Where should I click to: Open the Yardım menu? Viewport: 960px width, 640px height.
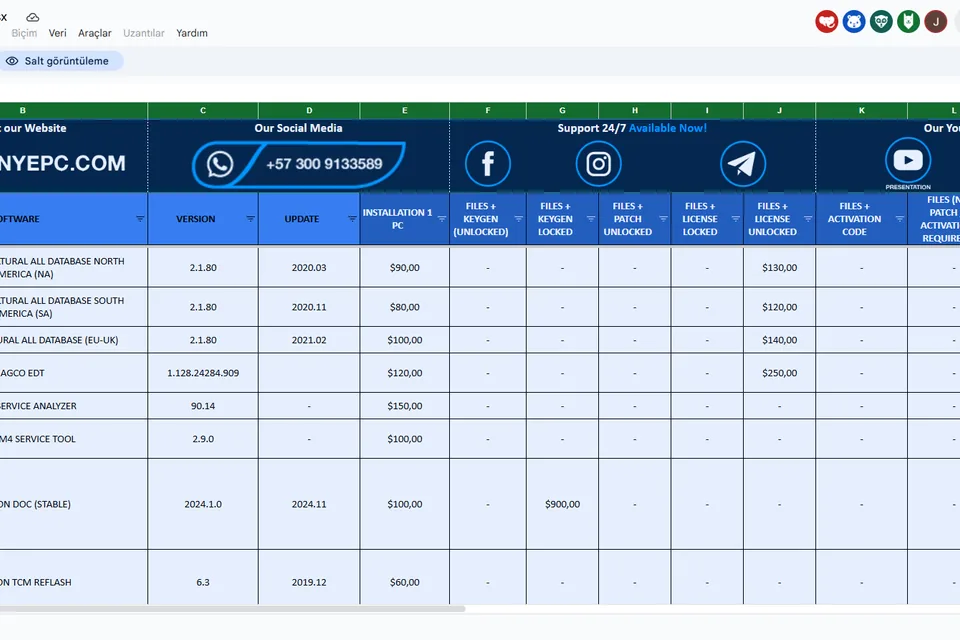[192, 33]
